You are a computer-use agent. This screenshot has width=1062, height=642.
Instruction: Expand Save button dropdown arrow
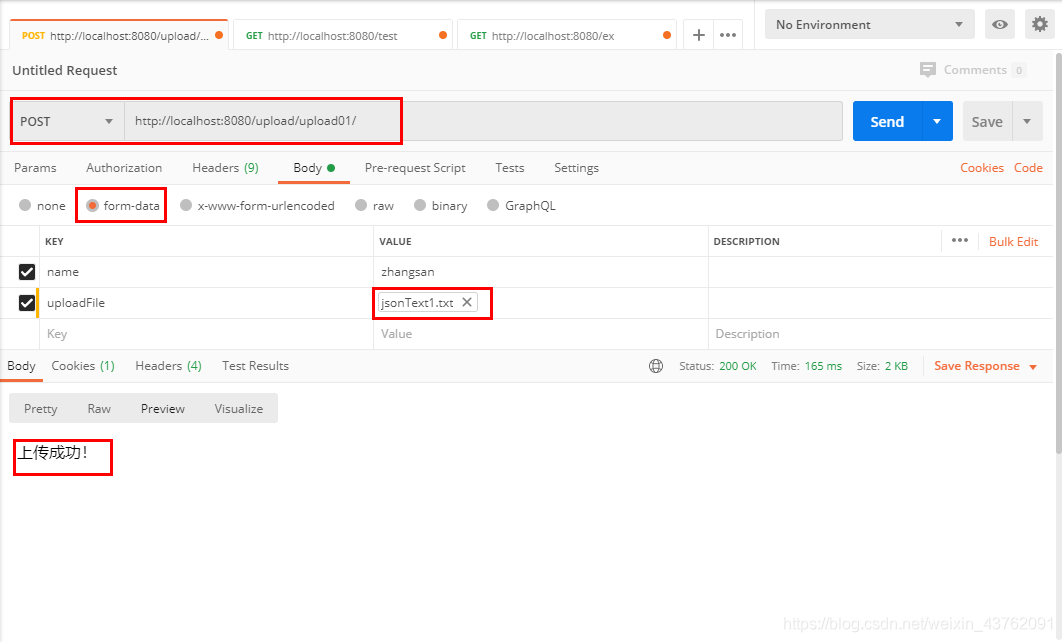point(1027,121)
